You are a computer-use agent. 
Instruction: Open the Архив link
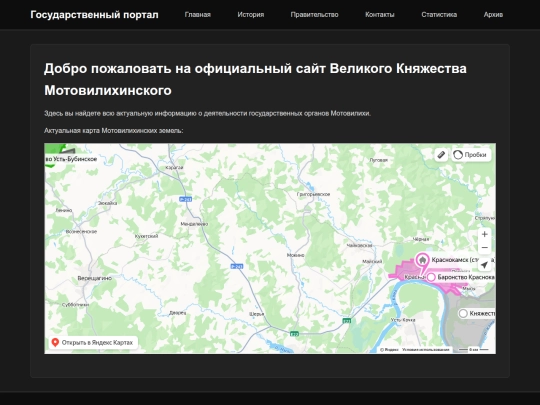tap(493, 15)
